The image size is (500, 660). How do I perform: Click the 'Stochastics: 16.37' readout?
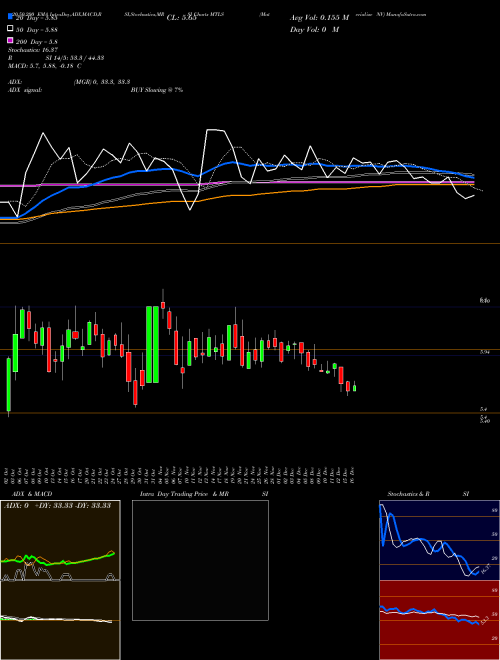[33, 50]
